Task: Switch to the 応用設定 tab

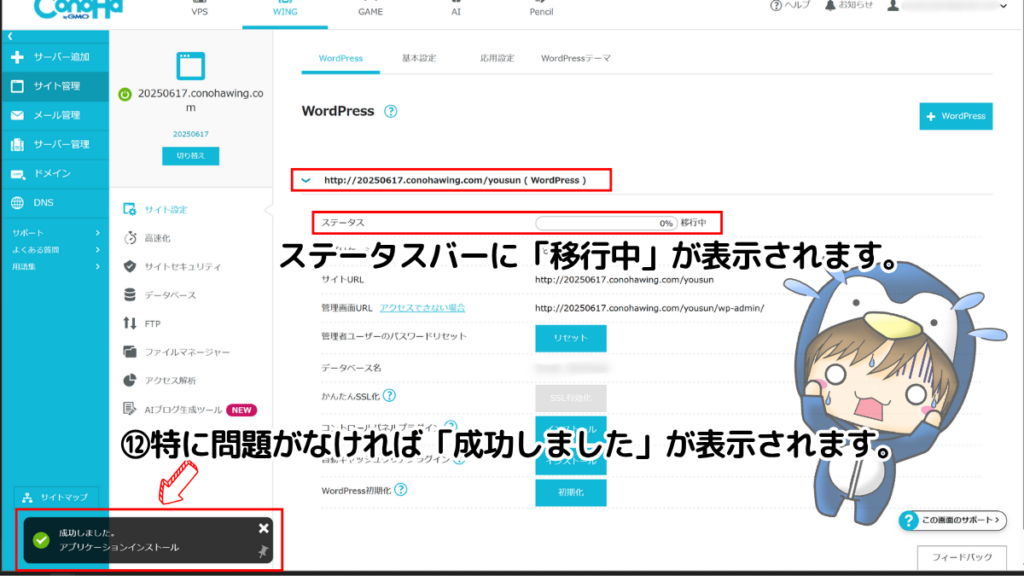Action: [497, 58]
